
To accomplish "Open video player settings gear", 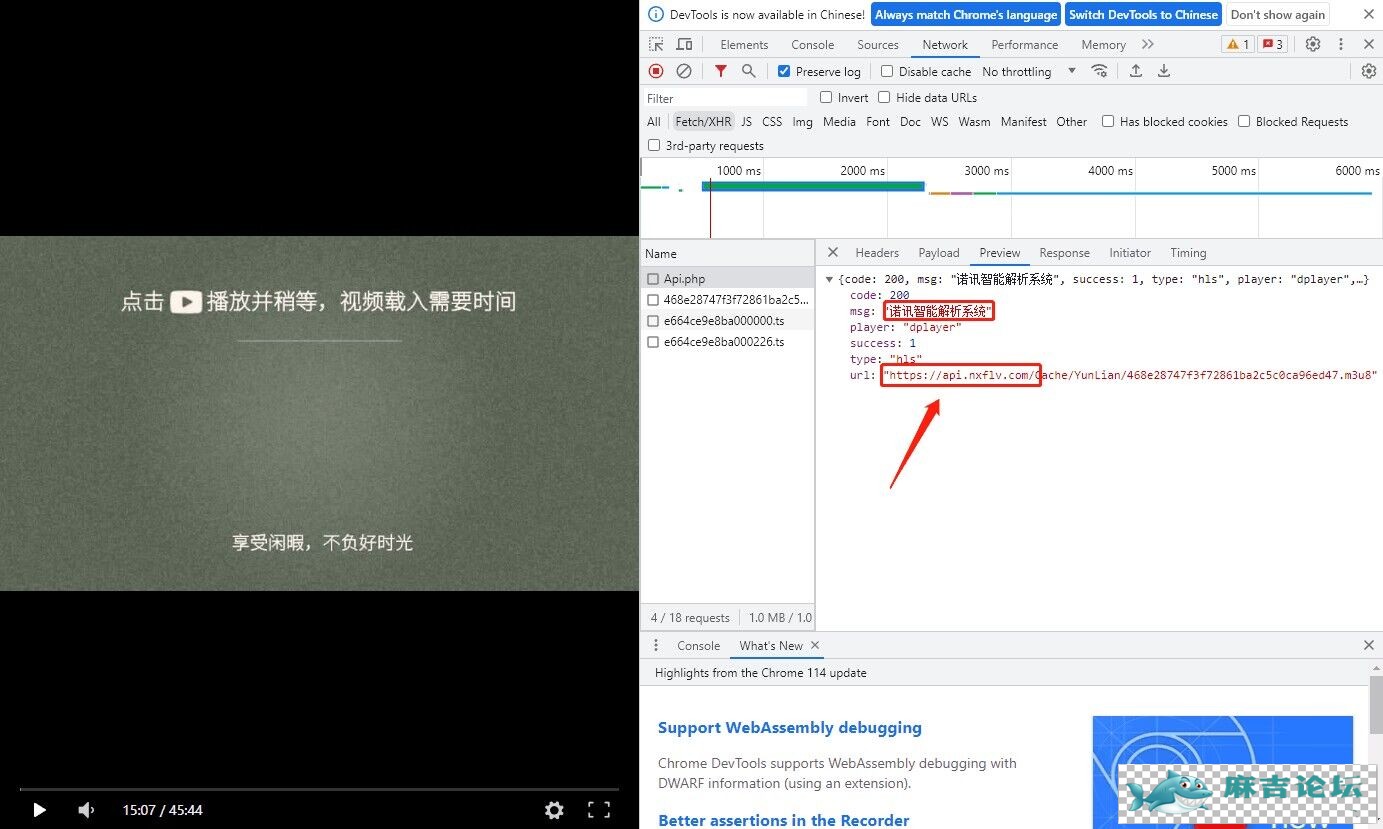I will (554, 810).
